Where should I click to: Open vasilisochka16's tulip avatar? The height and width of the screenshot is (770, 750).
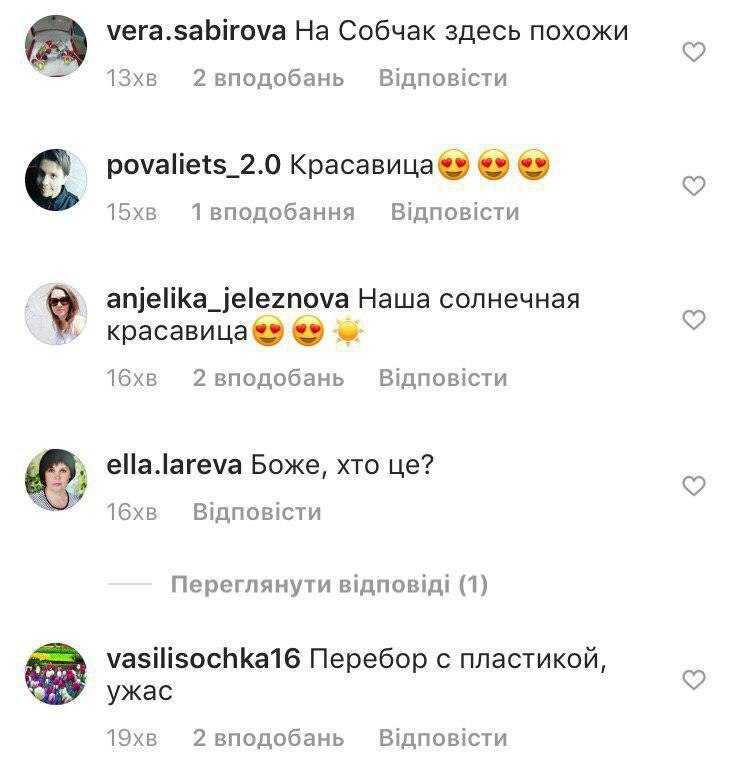(56, 674)
